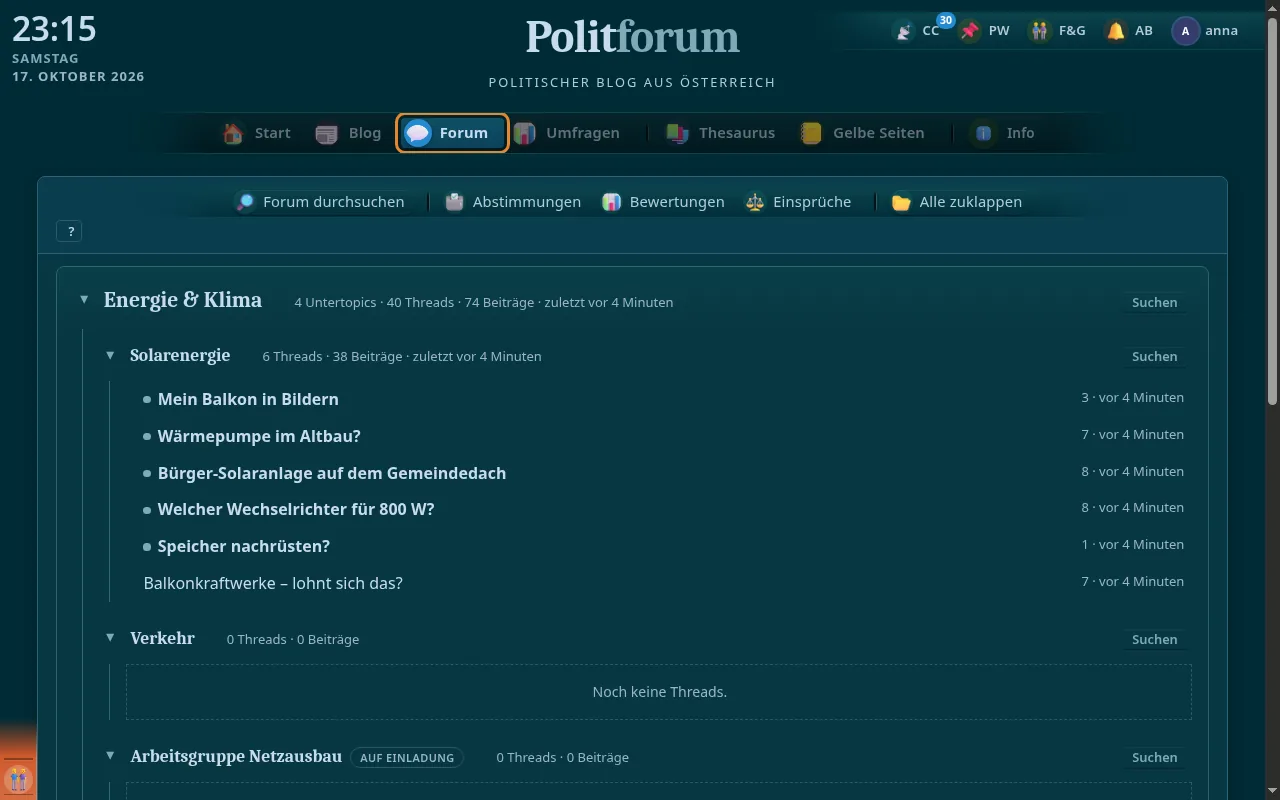The height and width of the screenshot is (800, 1280).
Task: Open thread Wärmepumpe im Altbau?
Action: pyautogui.click(x=259, y=436)
